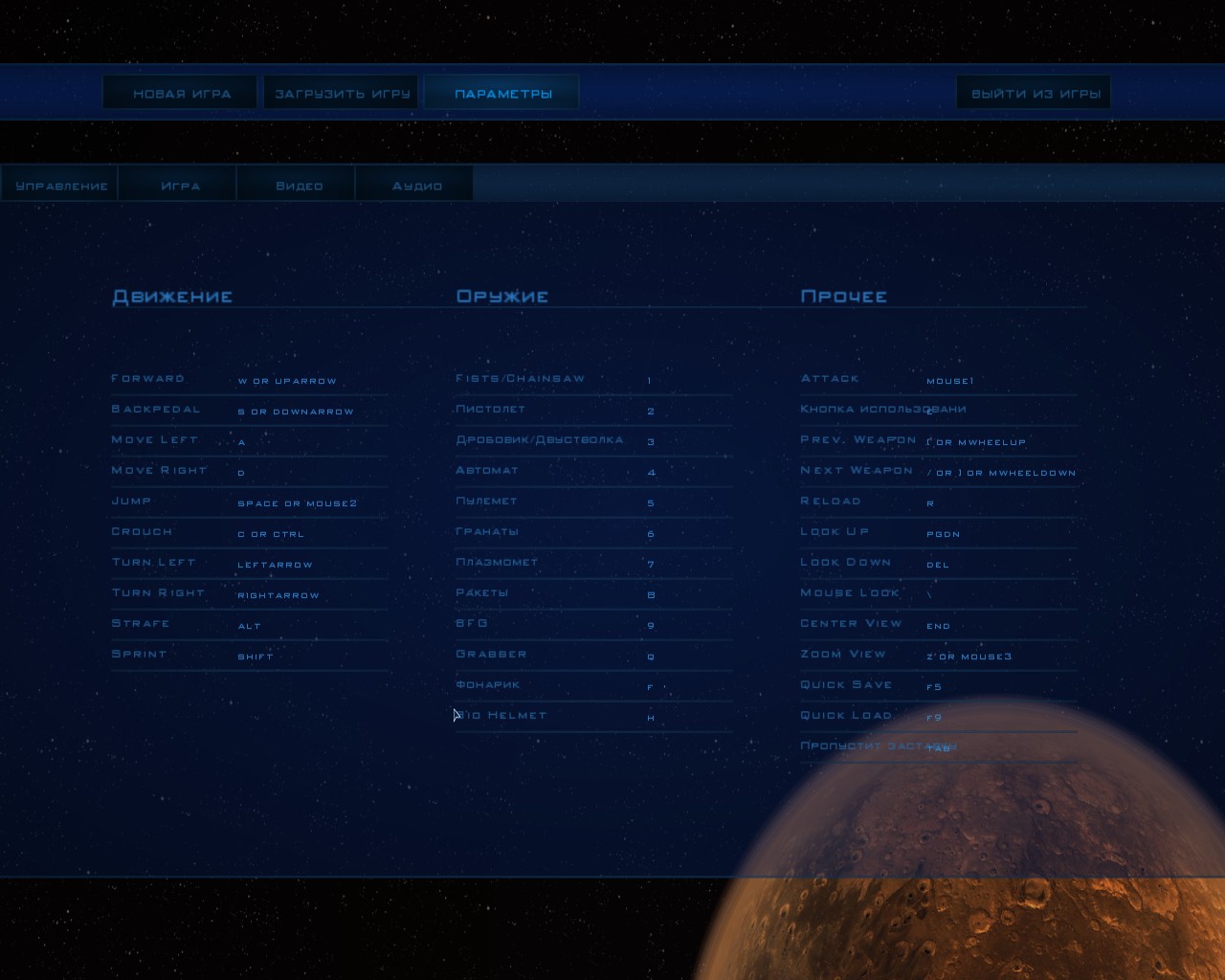Open the Загрузить игру menu
Screen dimensions: 1225x980
coord(342,93)
